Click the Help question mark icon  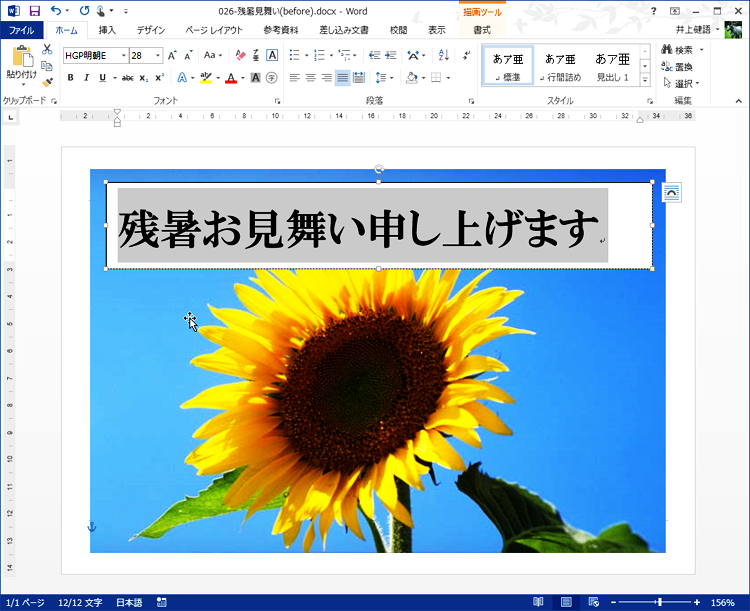(653, 11)
